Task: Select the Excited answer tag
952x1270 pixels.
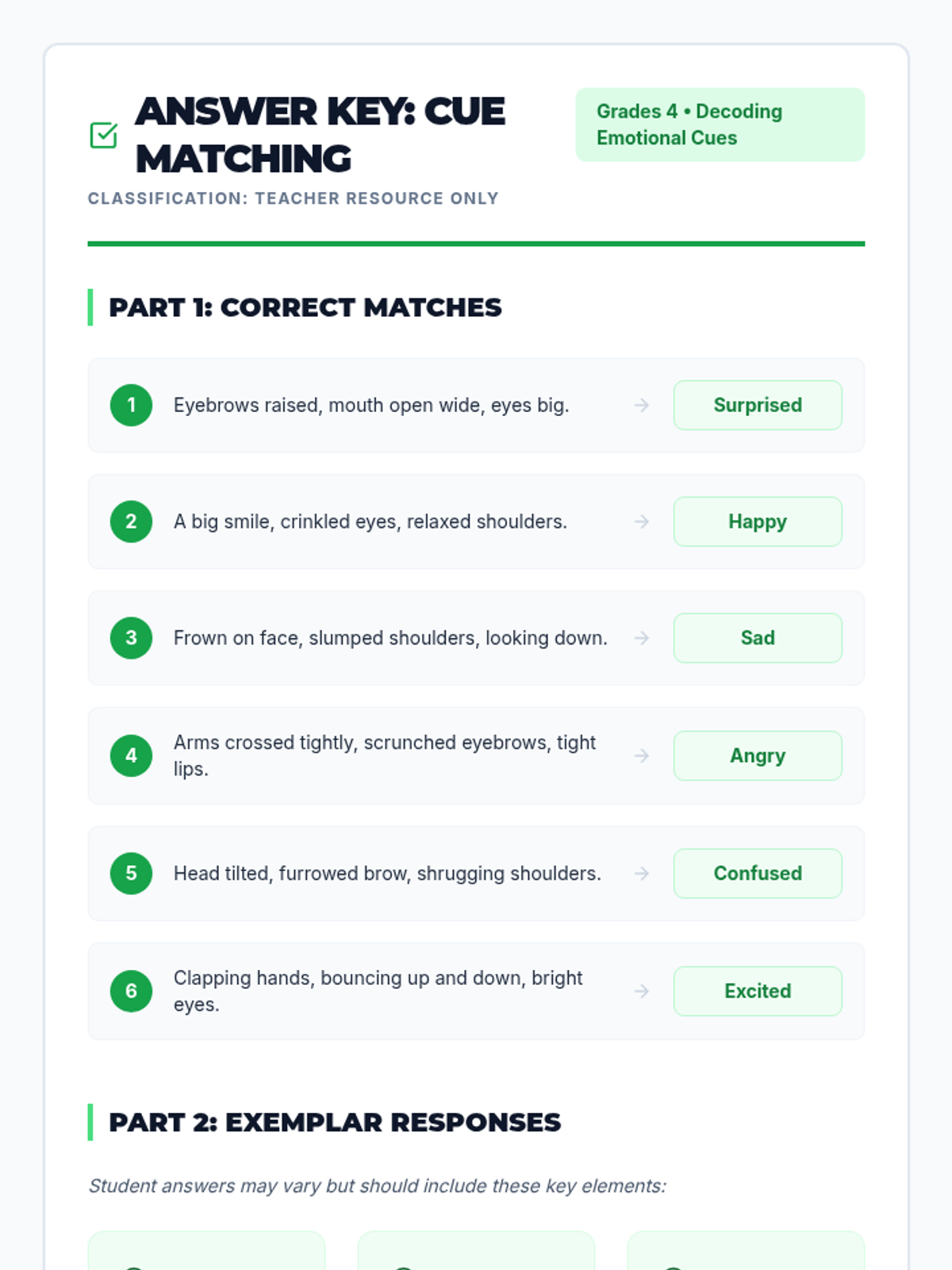Action: coord(758,991)
